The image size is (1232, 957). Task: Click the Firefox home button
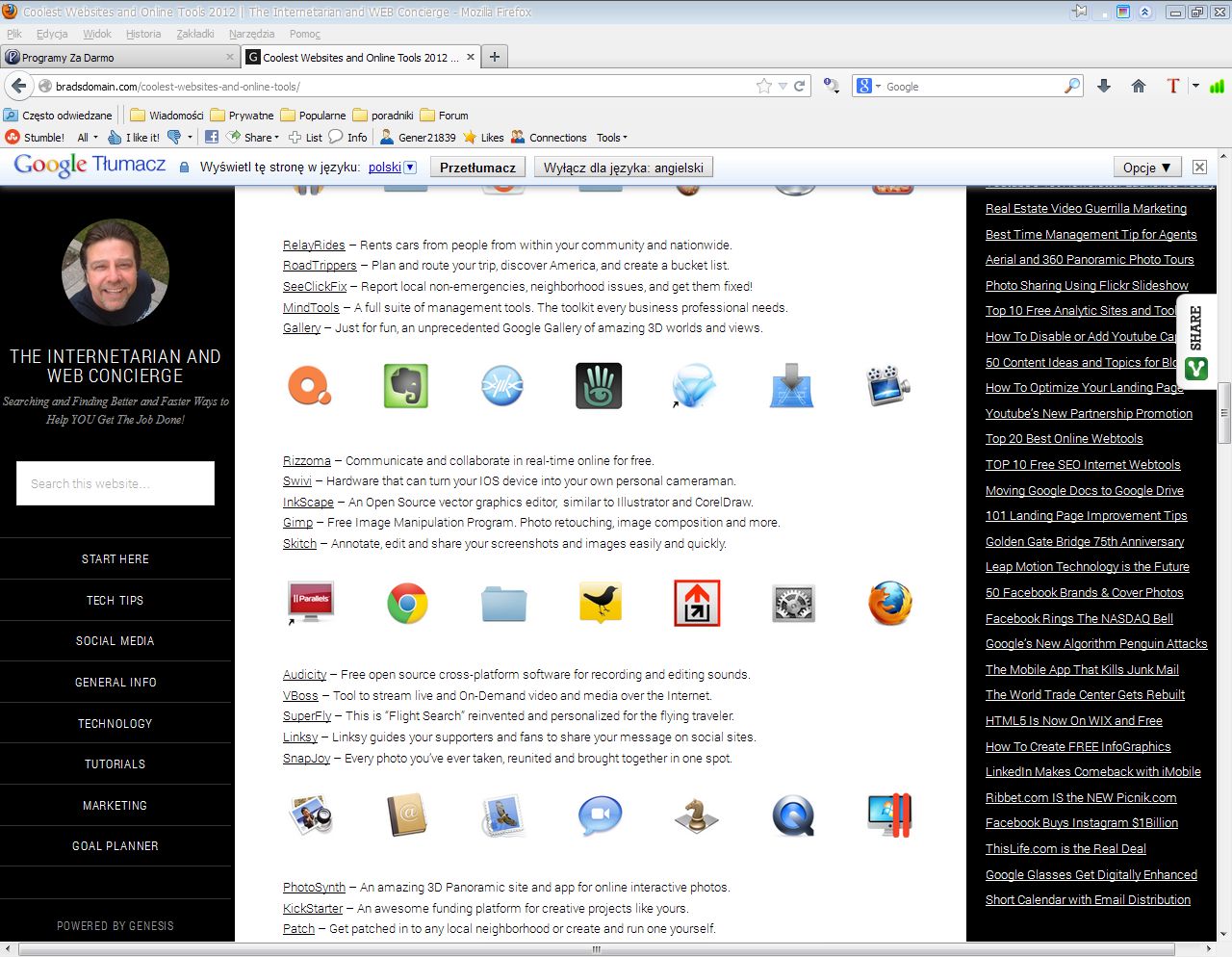pyautogui.click(x=1139, y=87)
